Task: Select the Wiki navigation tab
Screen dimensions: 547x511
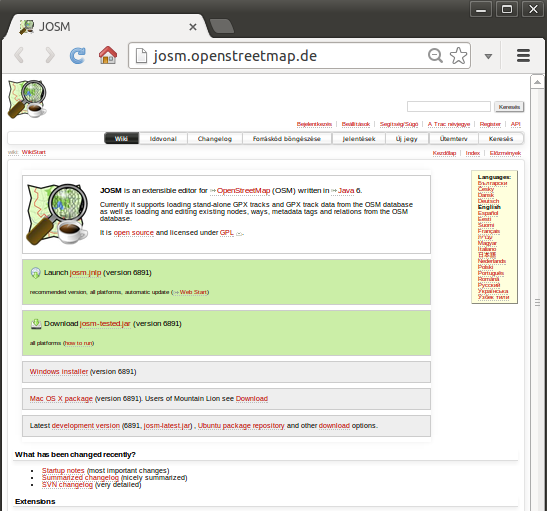Action: click(121, 138)
